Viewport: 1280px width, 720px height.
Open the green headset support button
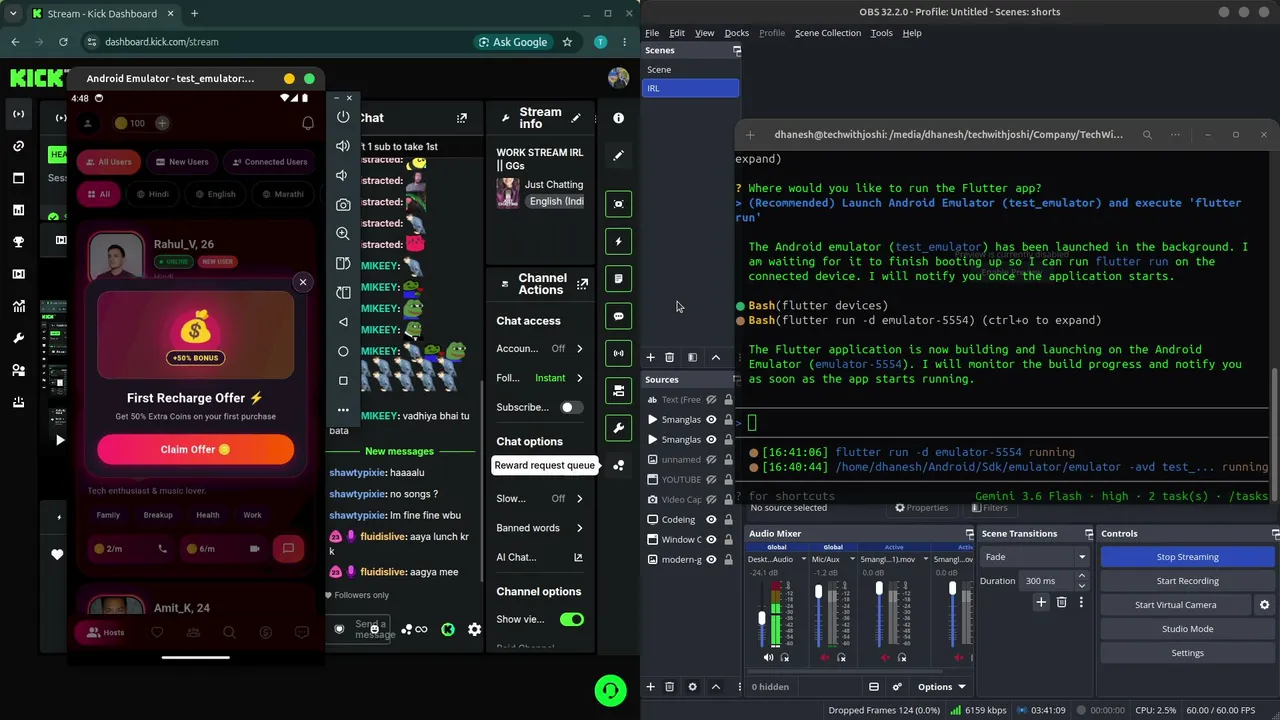pyautogui.click(x=610, y=690)
